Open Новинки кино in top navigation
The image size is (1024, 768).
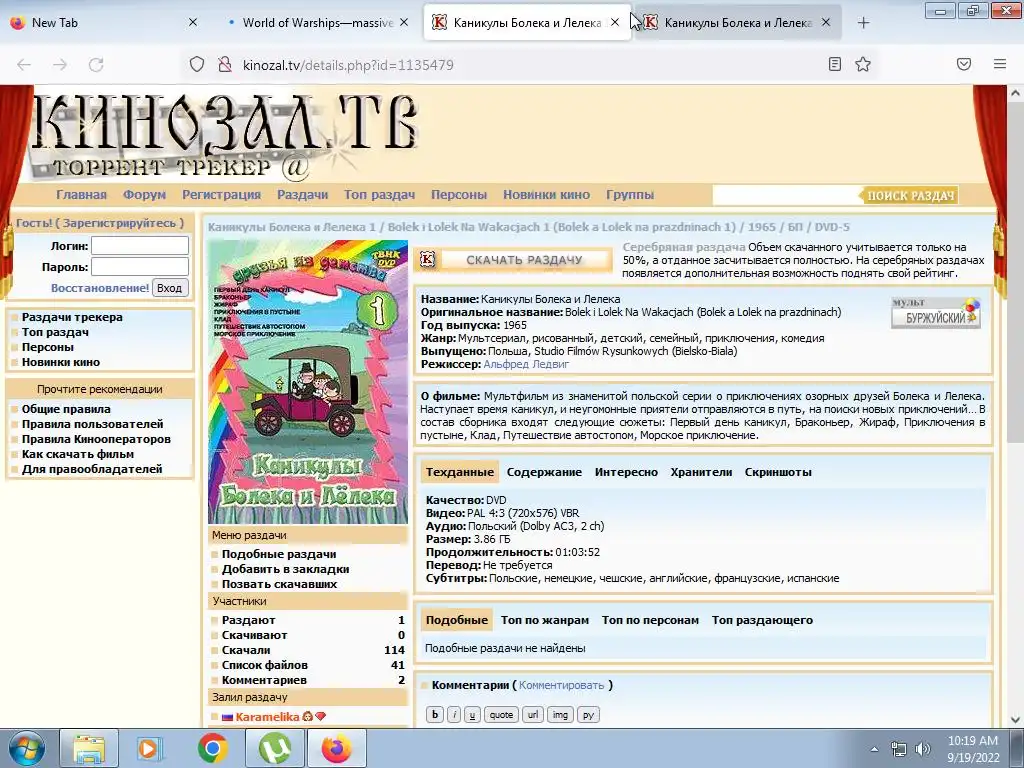tap(547, 195)
